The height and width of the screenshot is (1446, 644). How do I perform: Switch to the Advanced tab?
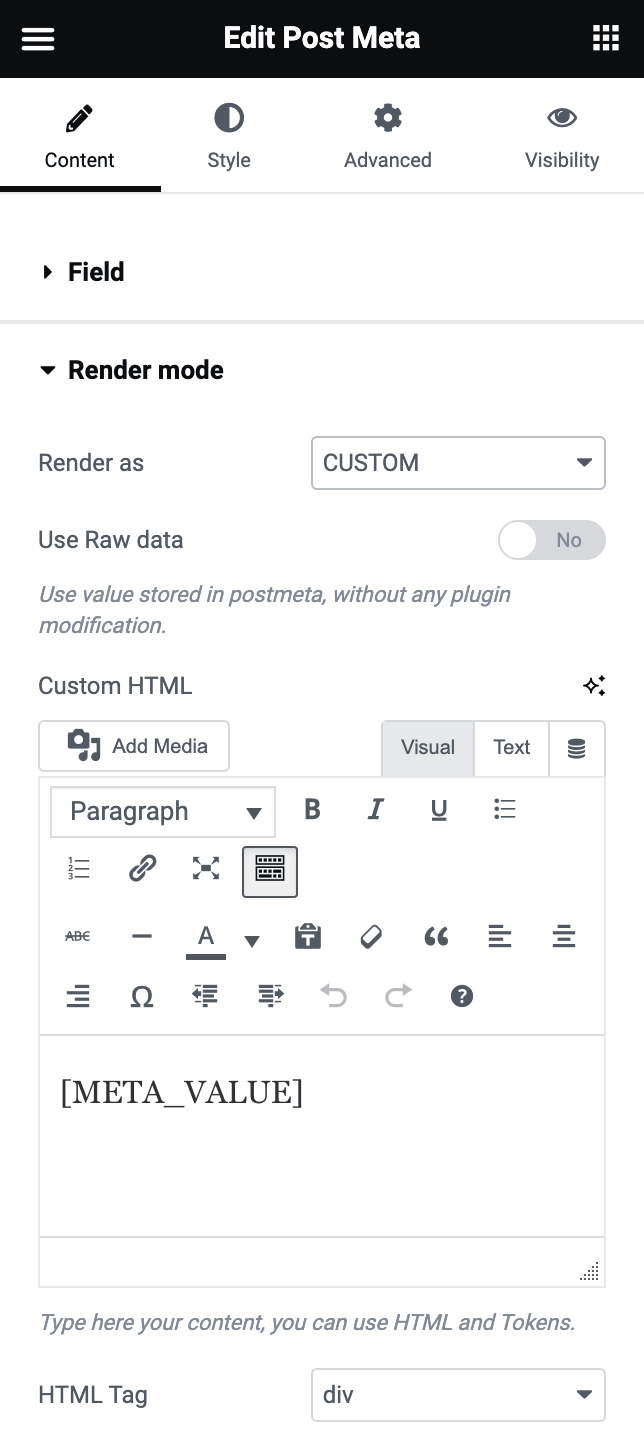[387, 137]
